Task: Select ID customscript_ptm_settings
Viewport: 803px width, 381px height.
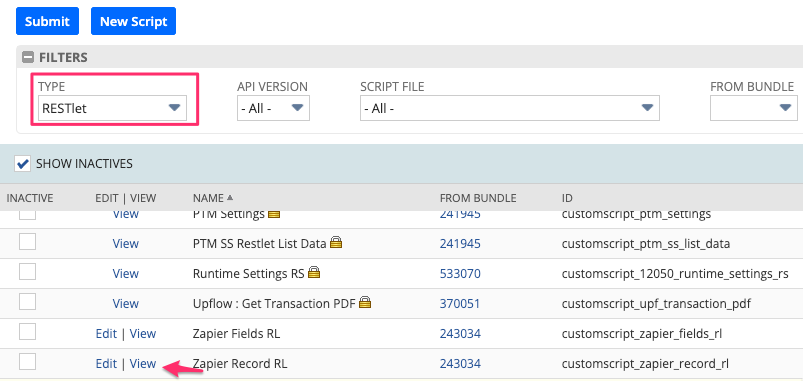Action: pyautogui.click(x=636, y=214)
